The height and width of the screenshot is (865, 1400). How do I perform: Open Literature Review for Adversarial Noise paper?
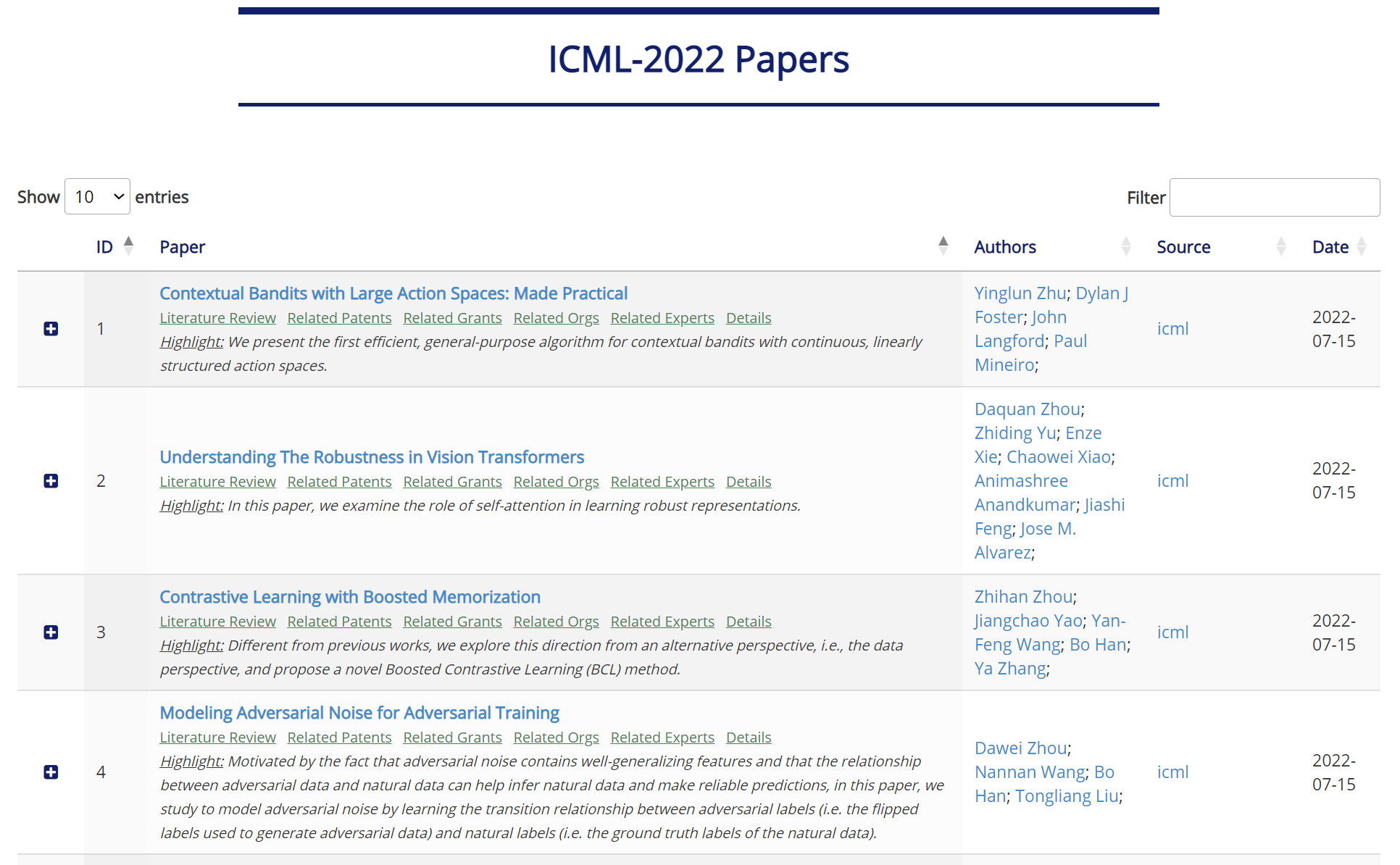[x=217, y=737]
